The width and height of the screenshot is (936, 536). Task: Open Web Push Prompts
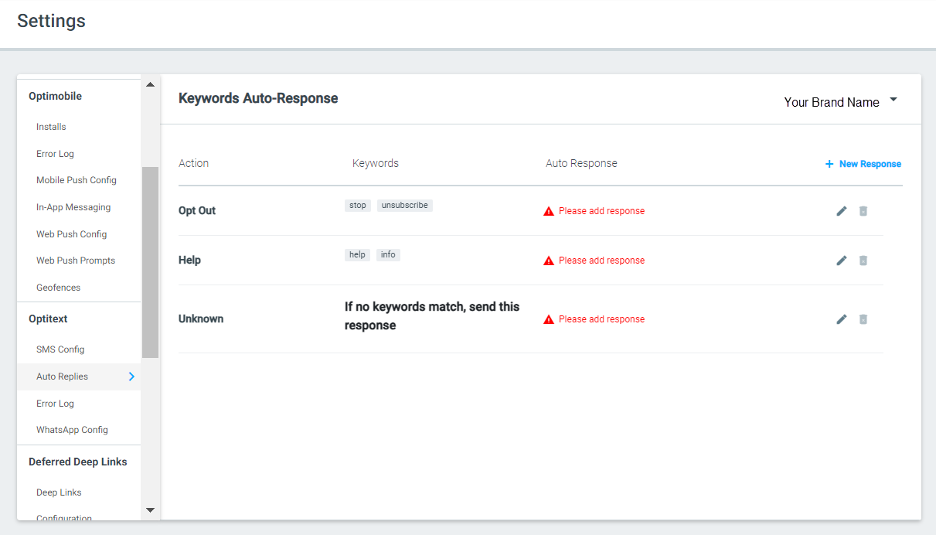pos(76,260)
